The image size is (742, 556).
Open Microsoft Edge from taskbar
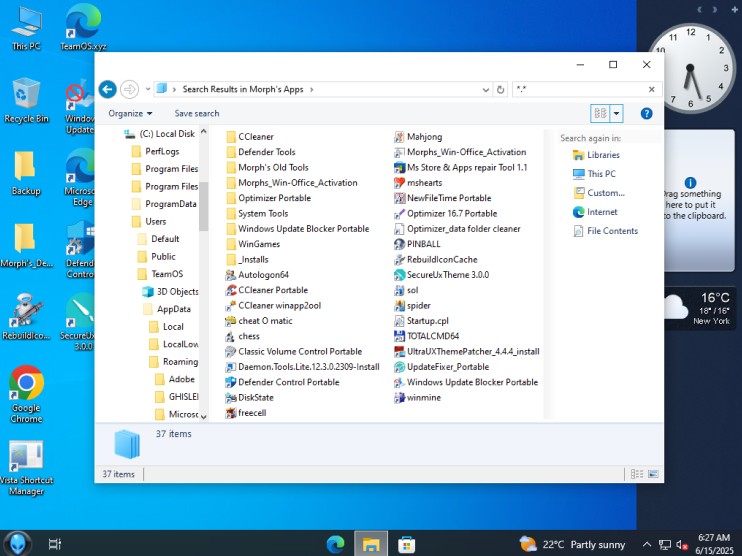336,544
